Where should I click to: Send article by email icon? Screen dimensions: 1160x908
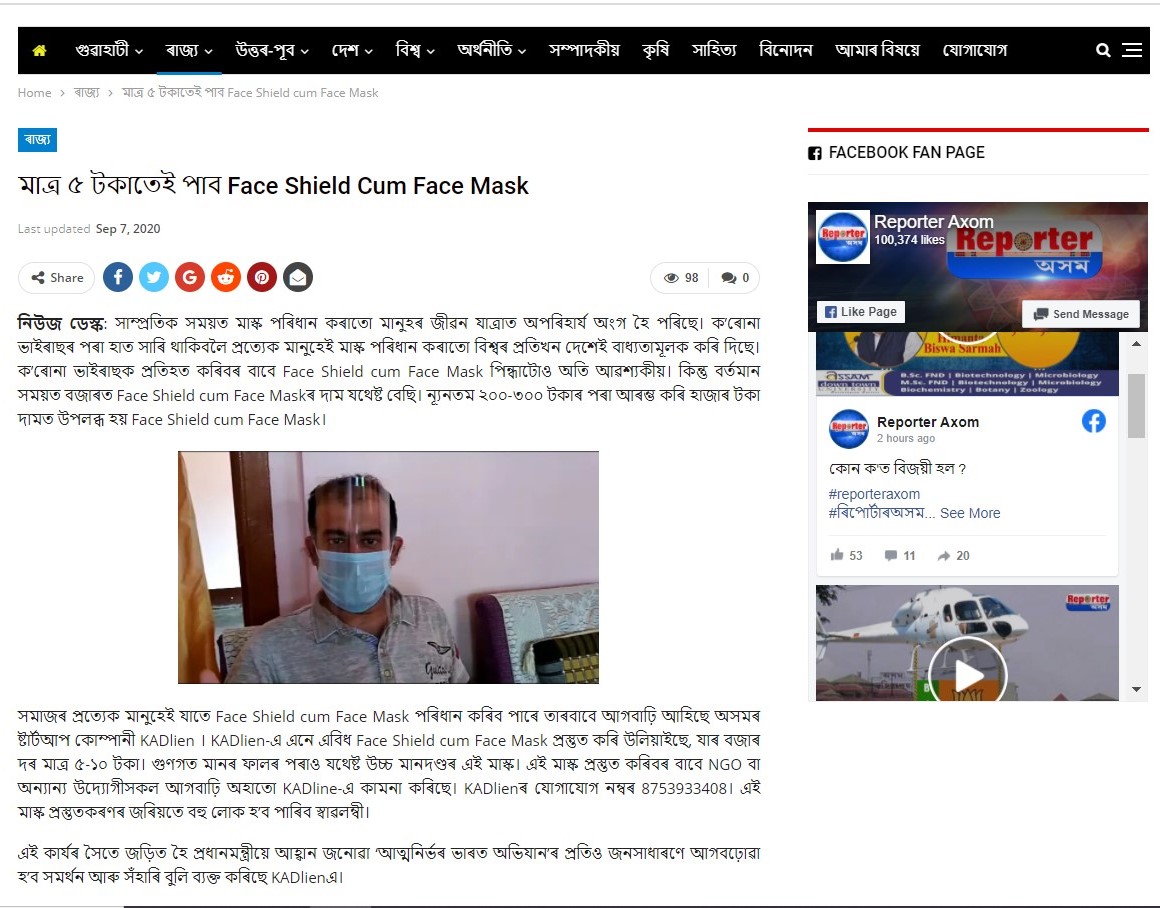pyautogui.click(x=298, y=278)
